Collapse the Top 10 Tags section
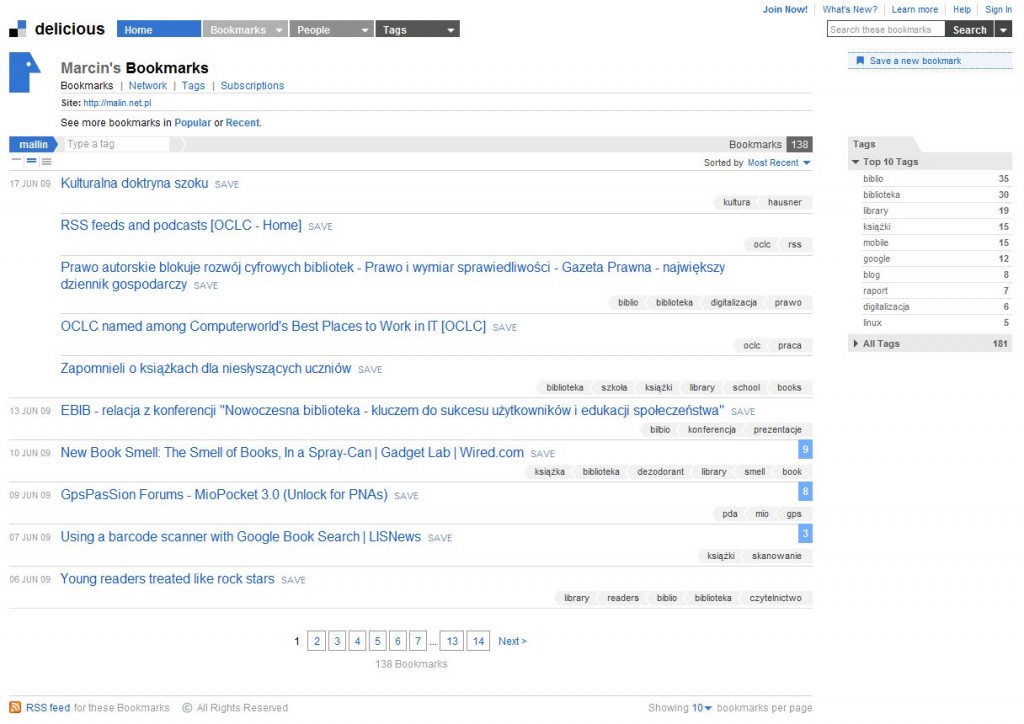The image size is (1024, 724). point(856,161)
